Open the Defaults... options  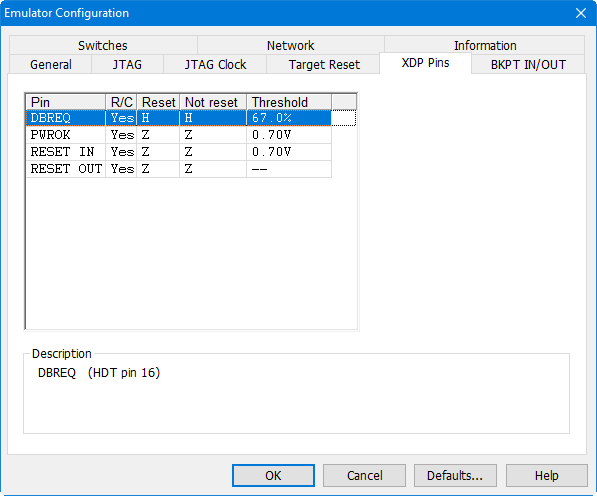click(455, 475)
